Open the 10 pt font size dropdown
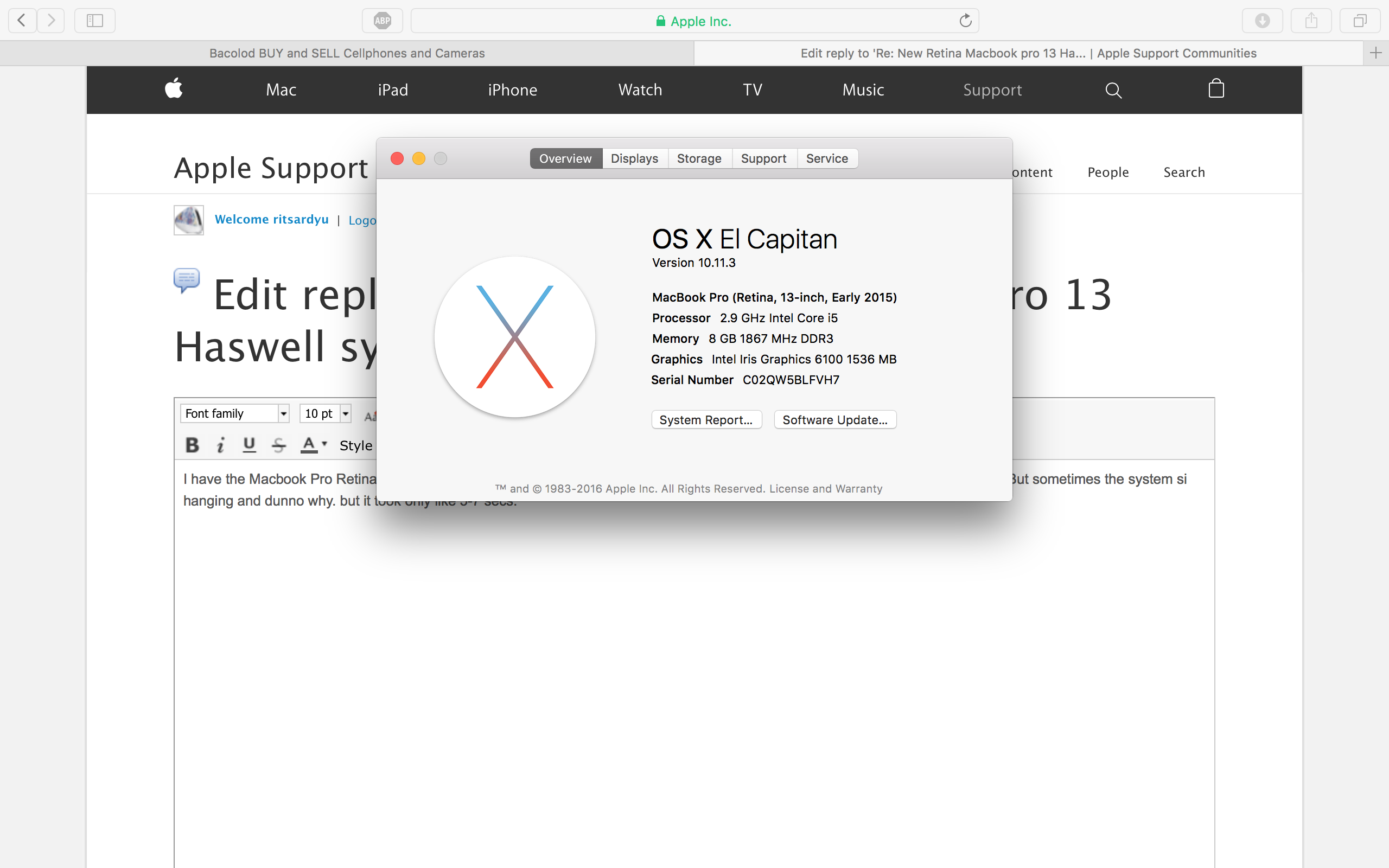 (x=345, y=413)
